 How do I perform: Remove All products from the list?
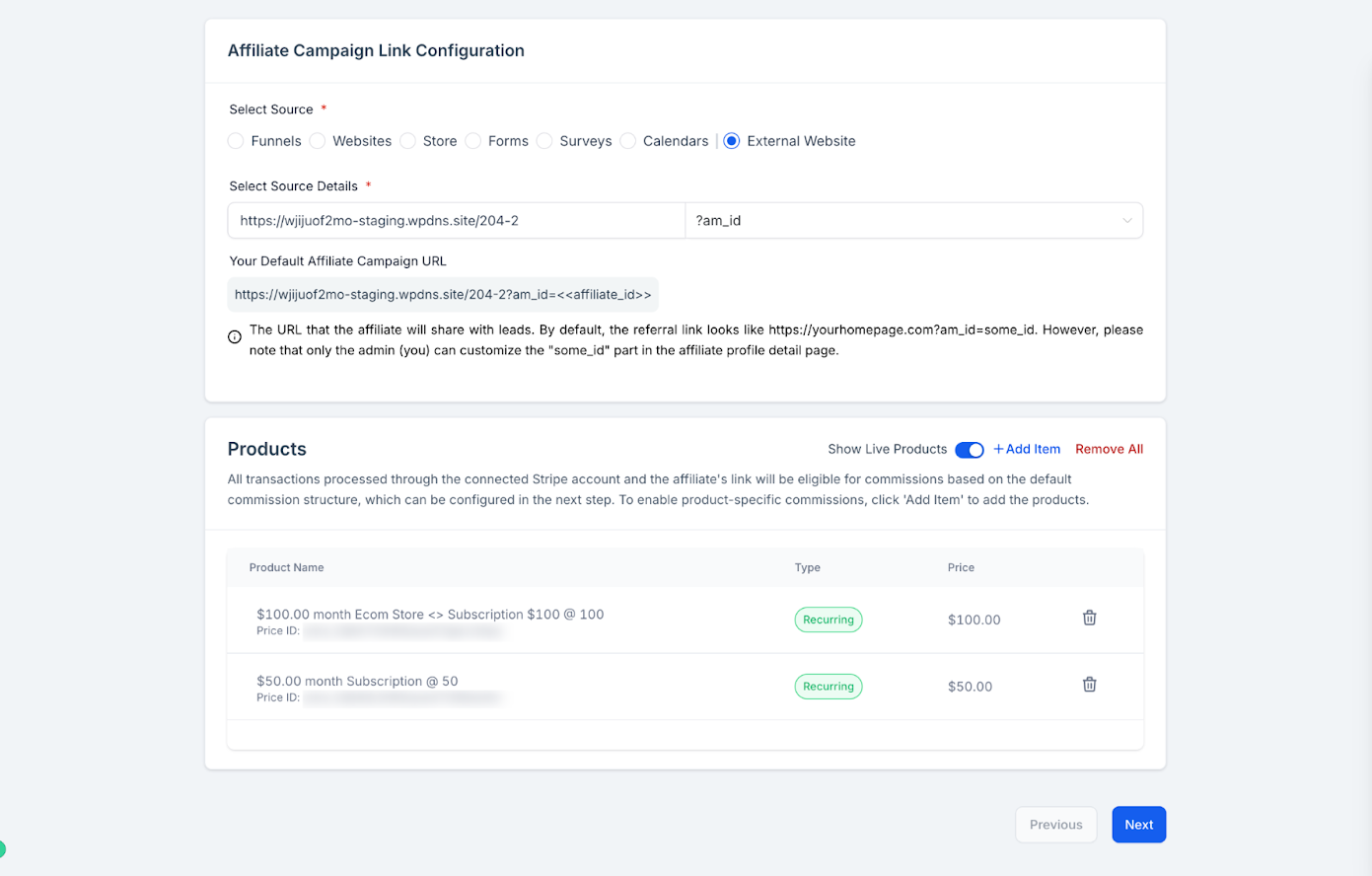[x=1109, y=449]
